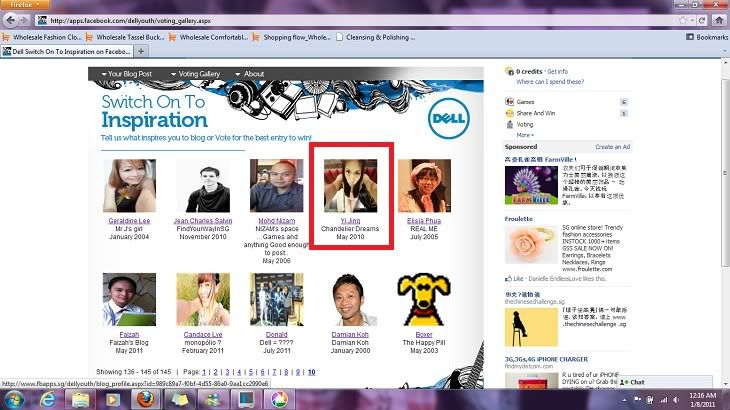Expand the Your Blog Post menu
This screenshot has height=410, width=730.
click(x=127, y=74)
